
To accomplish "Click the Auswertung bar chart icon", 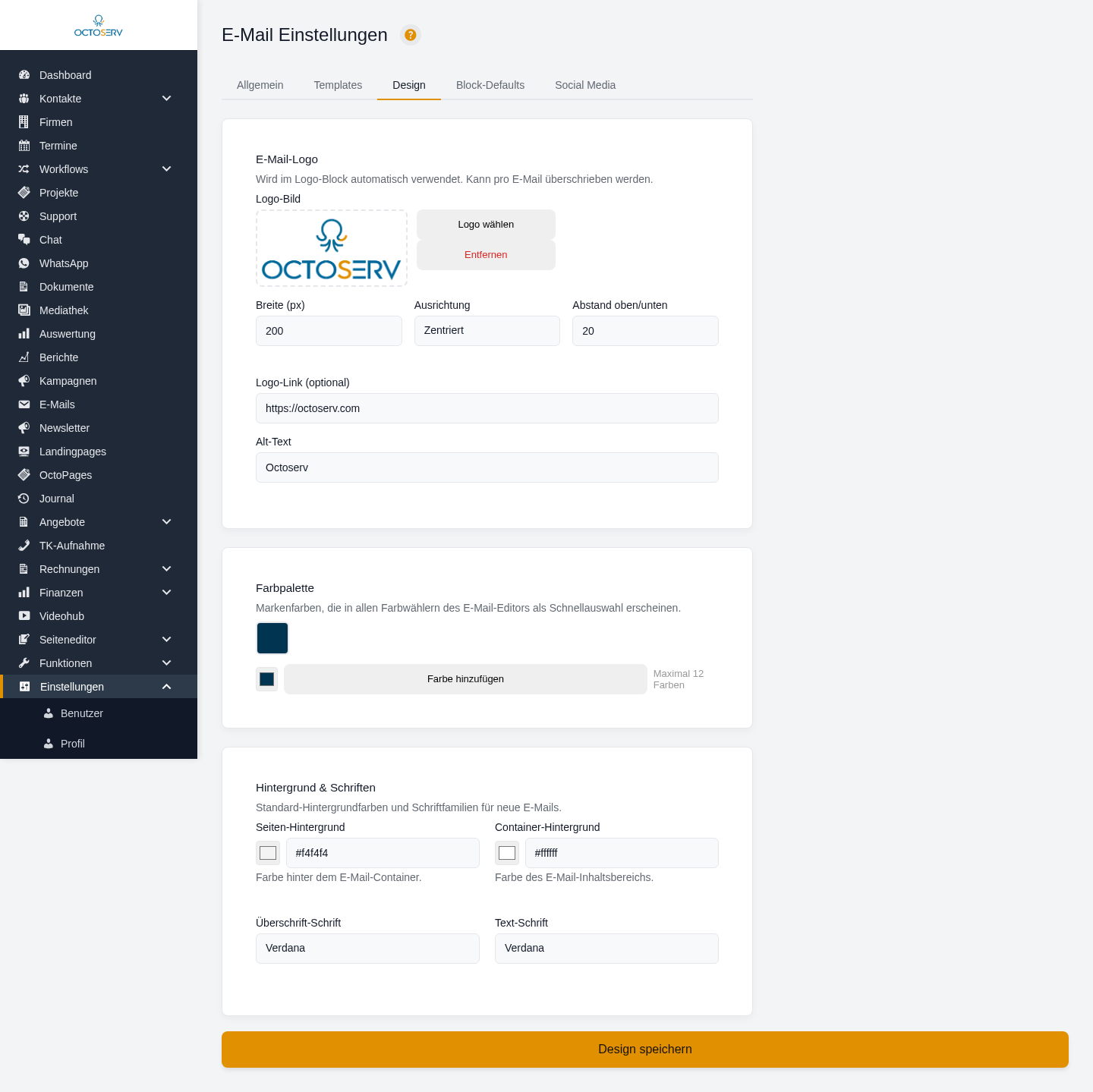I will tap(24, 334).
